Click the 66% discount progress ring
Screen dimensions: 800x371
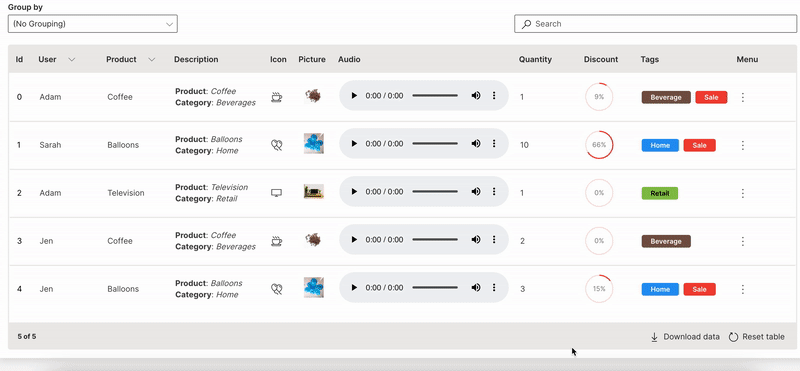pos(599,145)
